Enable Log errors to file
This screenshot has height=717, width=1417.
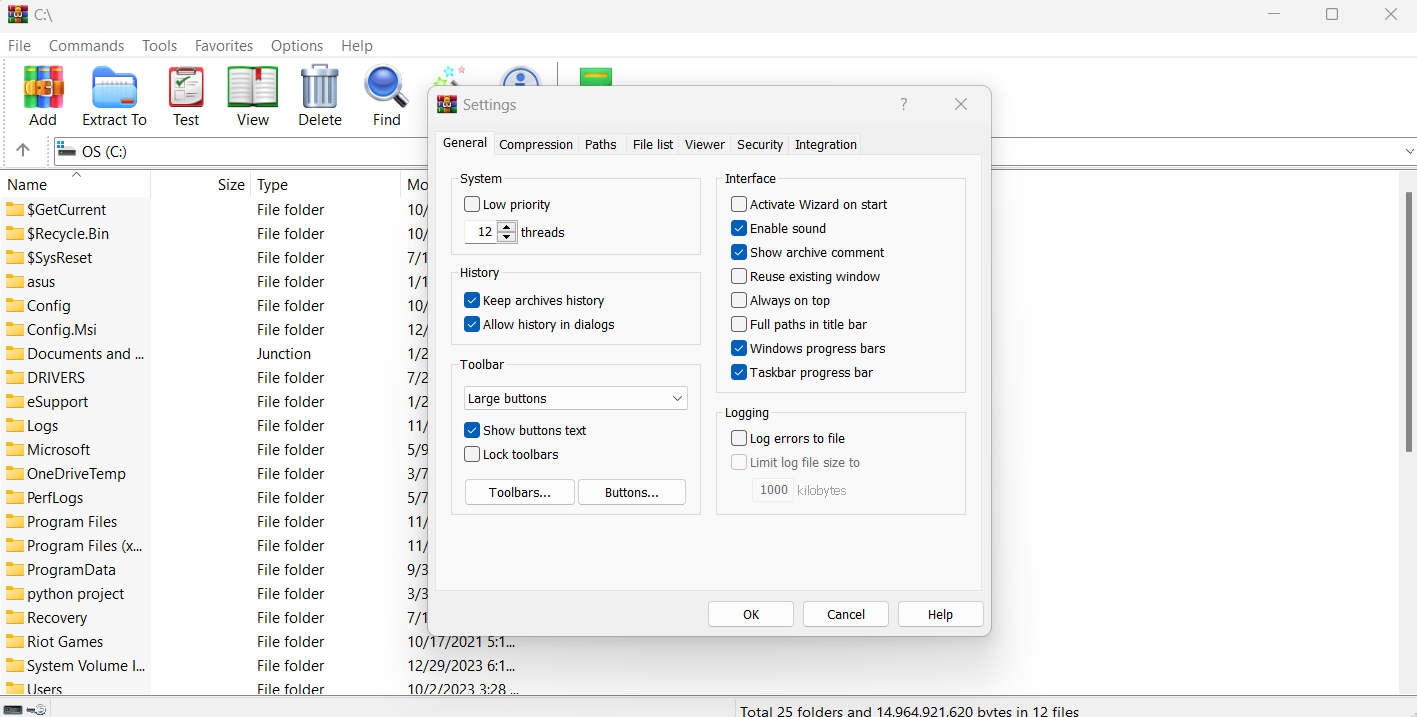coord(738,437)
